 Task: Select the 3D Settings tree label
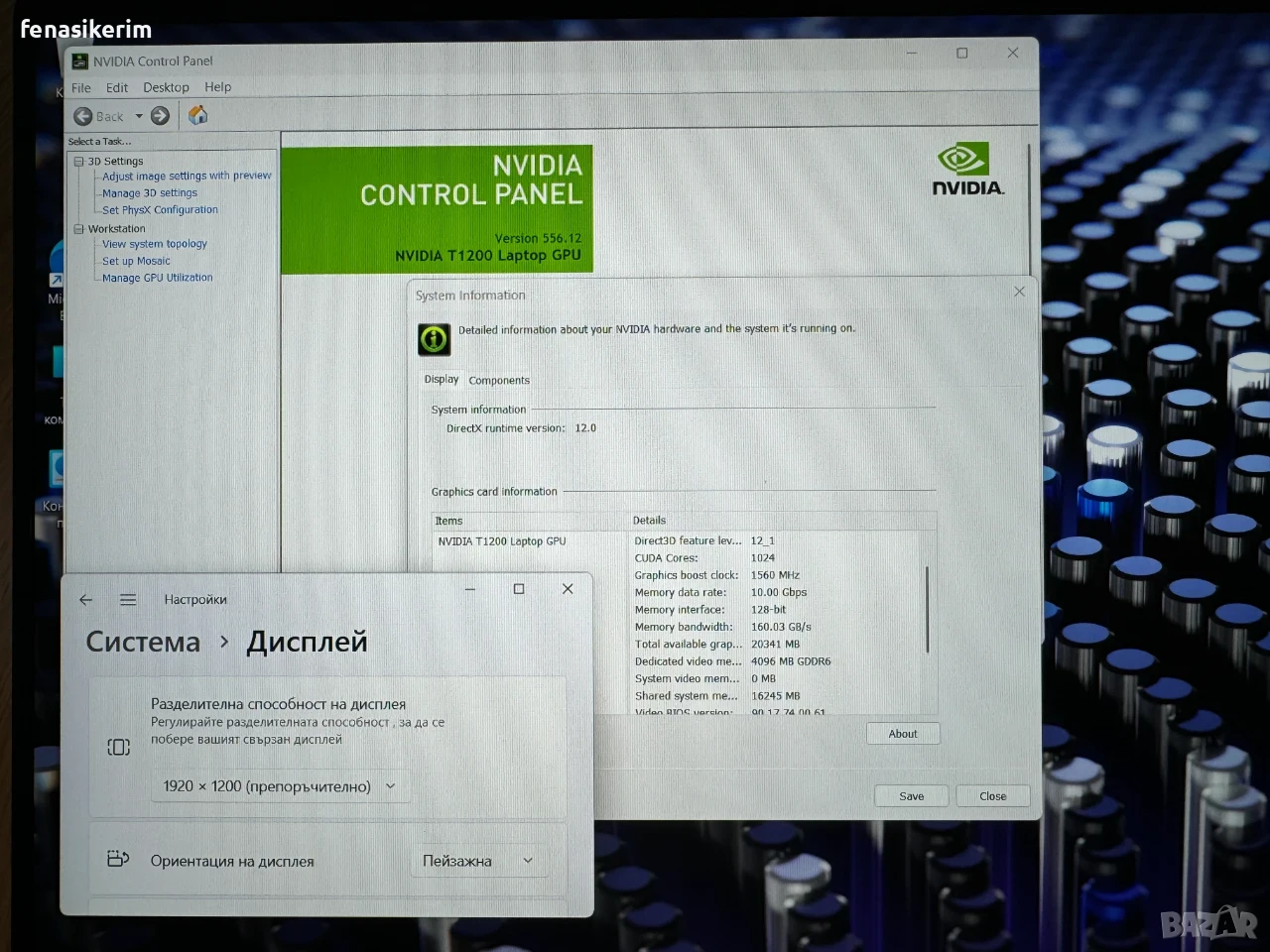(x=115, y=162)
